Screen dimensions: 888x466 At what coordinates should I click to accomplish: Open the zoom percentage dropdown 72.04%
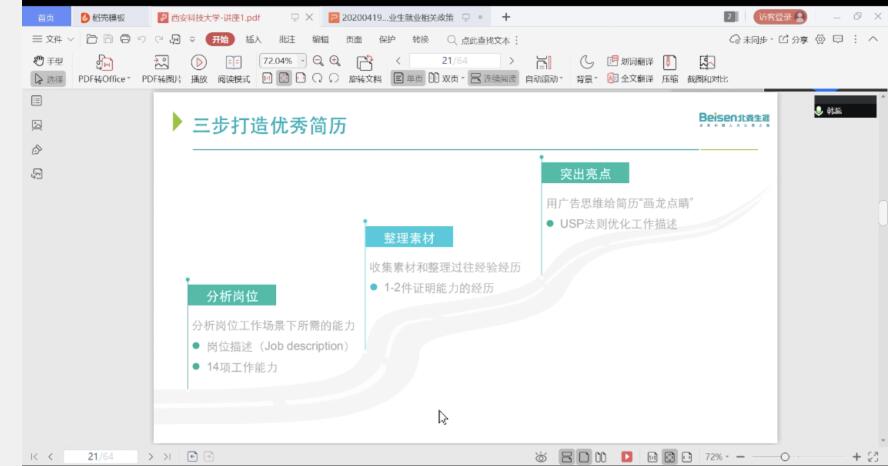283,61
